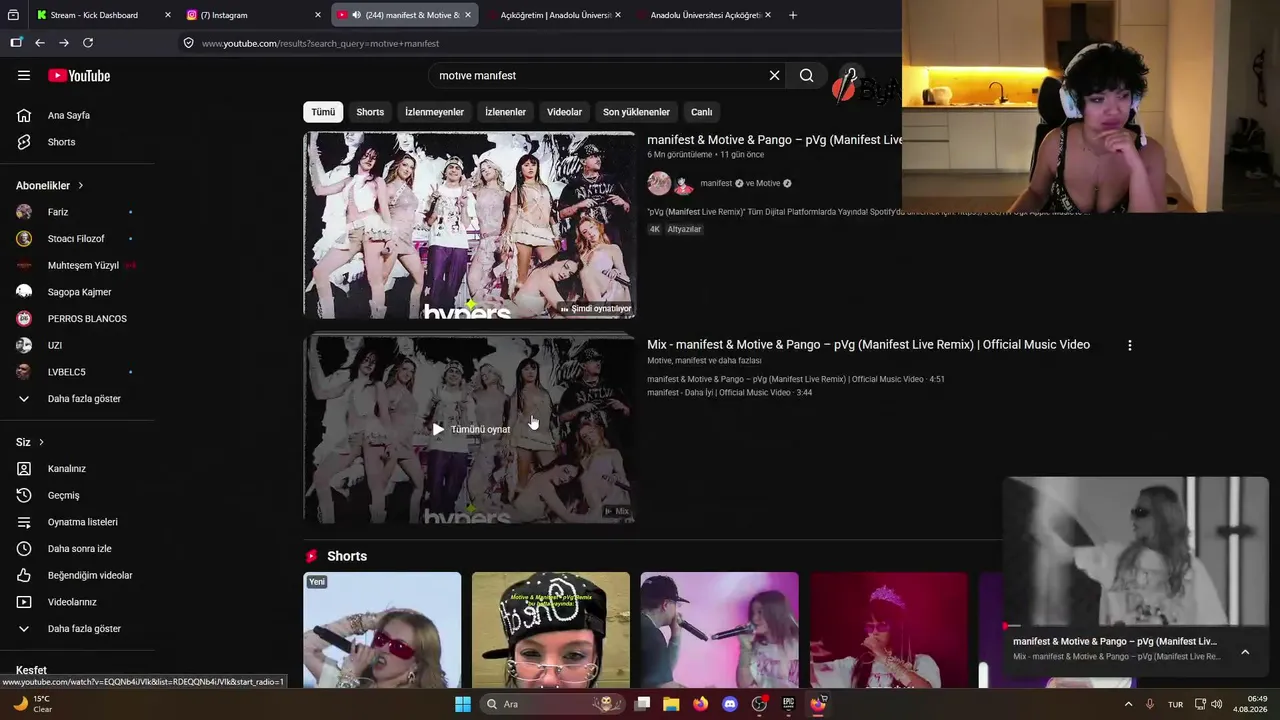The width and height of the screenshot is (1280, 720).
Task: Go forward with the browser forward arrow
Action: (64, 43)
